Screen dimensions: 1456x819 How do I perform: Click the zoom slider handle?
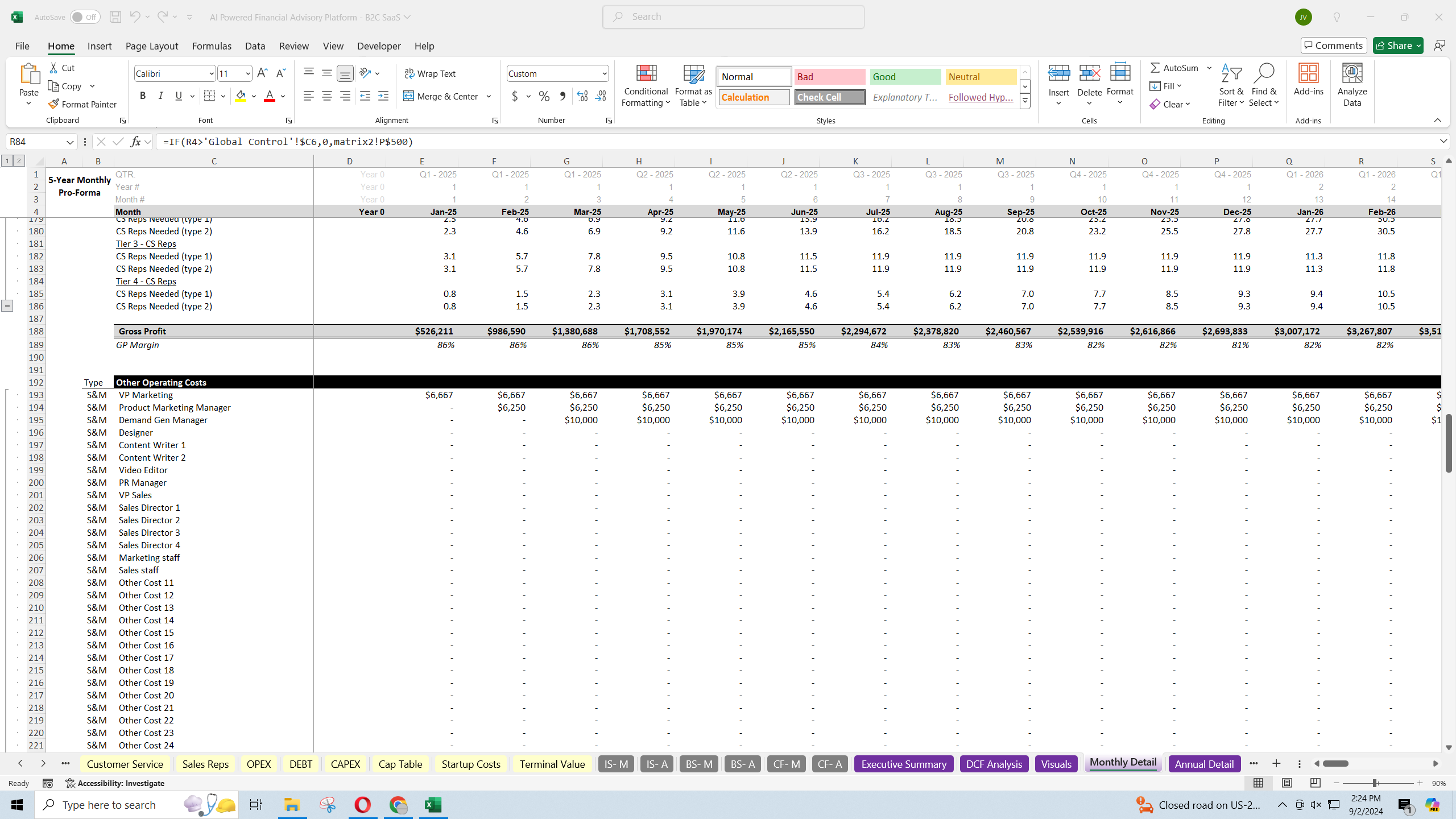(1374, 783)
